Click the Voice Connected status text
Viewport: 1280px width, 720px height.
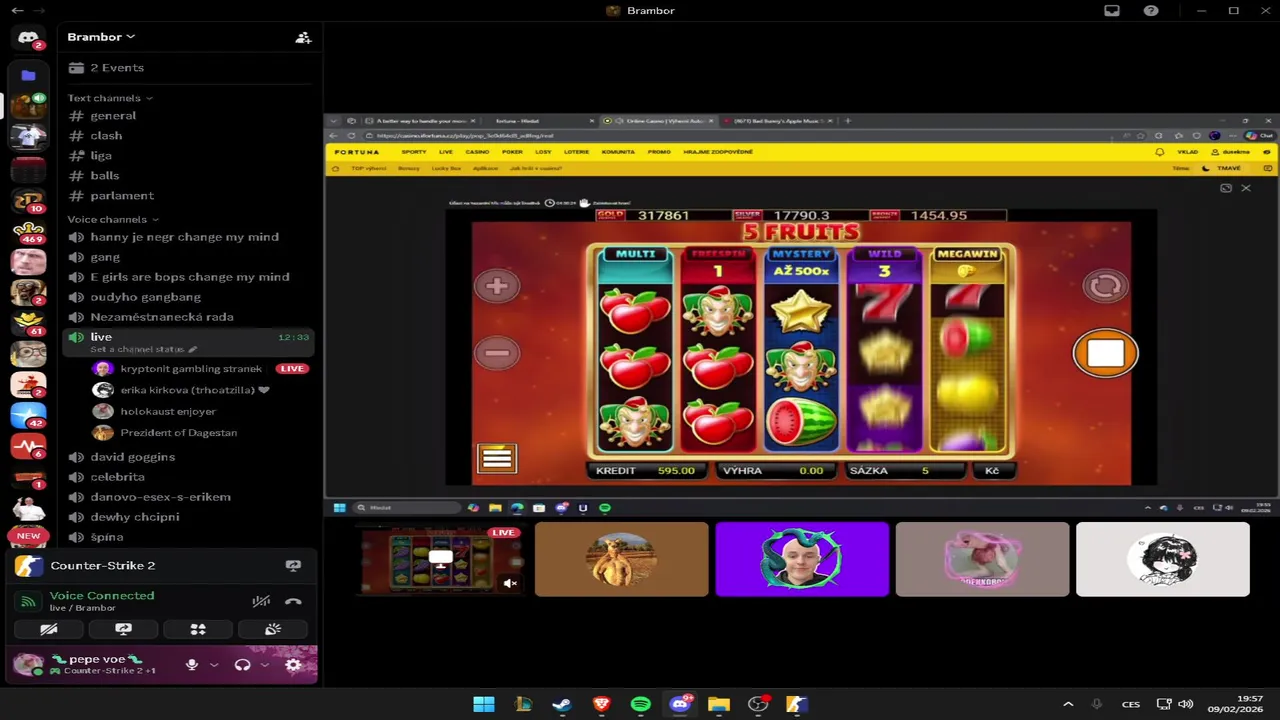point(102,595)
